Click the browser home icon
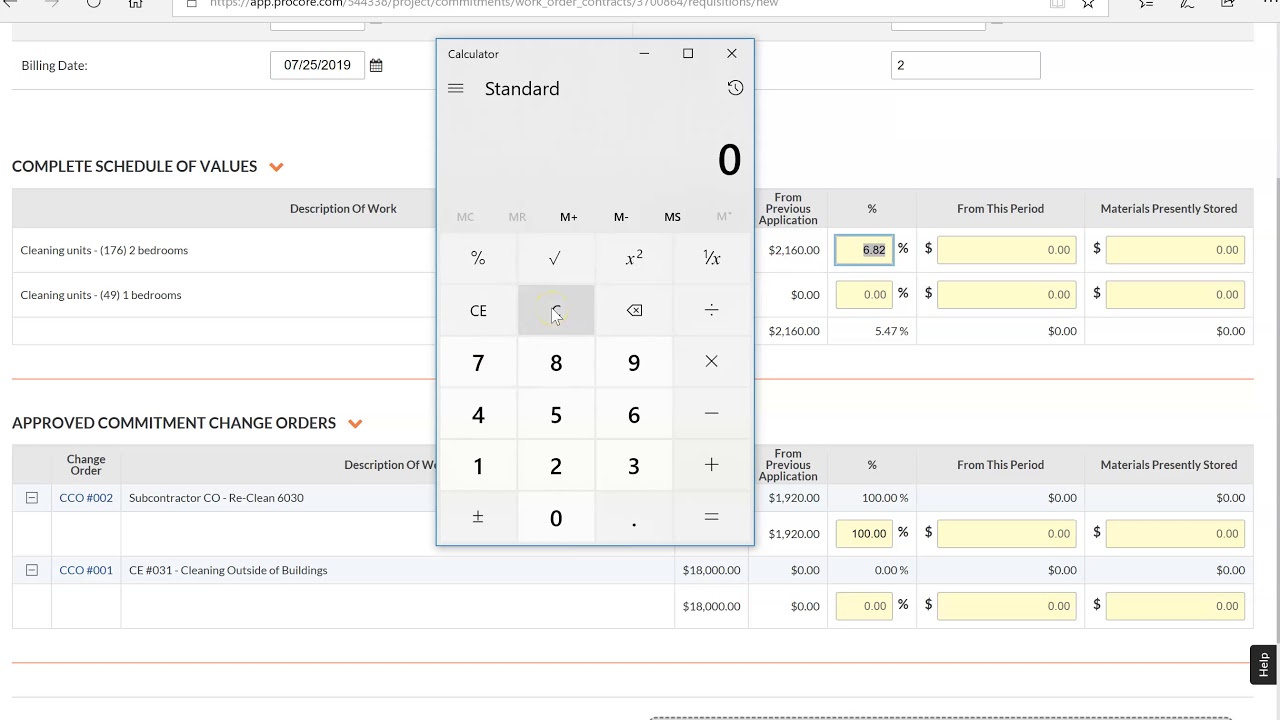Screen dimensions: 1280x720 (x=136, y=4)
